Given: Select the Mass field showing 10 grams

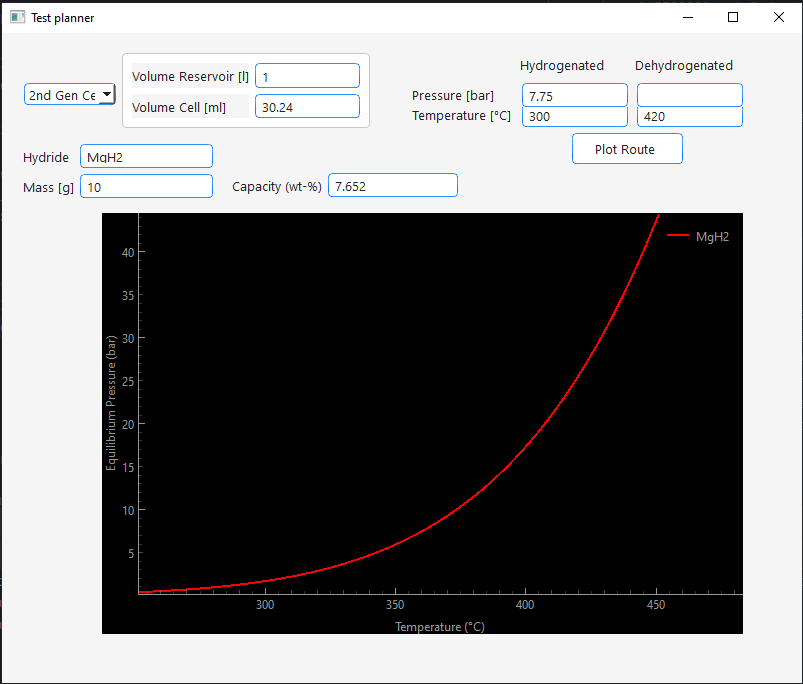Looking at the screenshot, I should (x=146, y=186).
